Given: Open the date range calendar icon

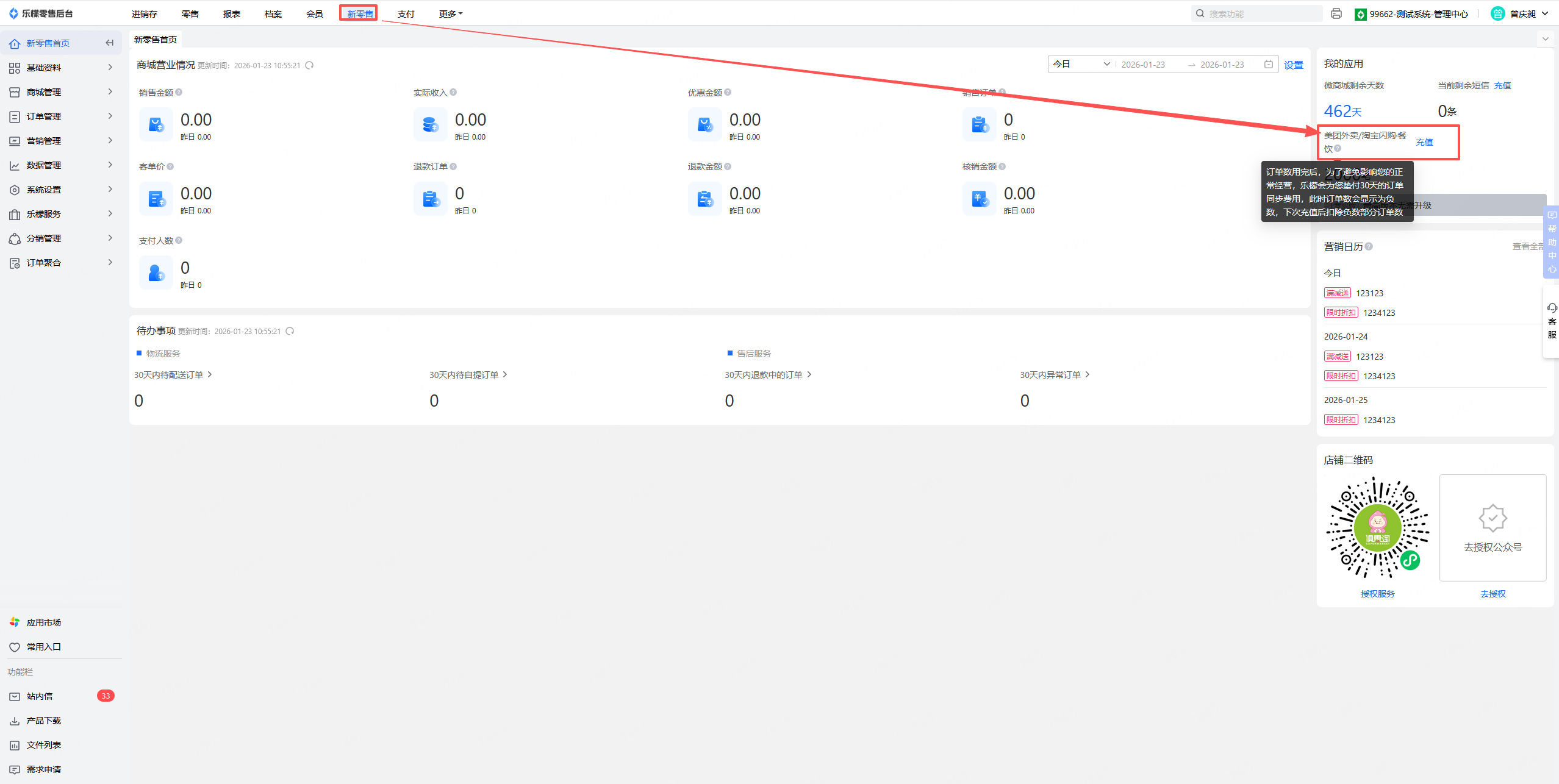Looking at the screenshot, I should tap(1269, 64).
